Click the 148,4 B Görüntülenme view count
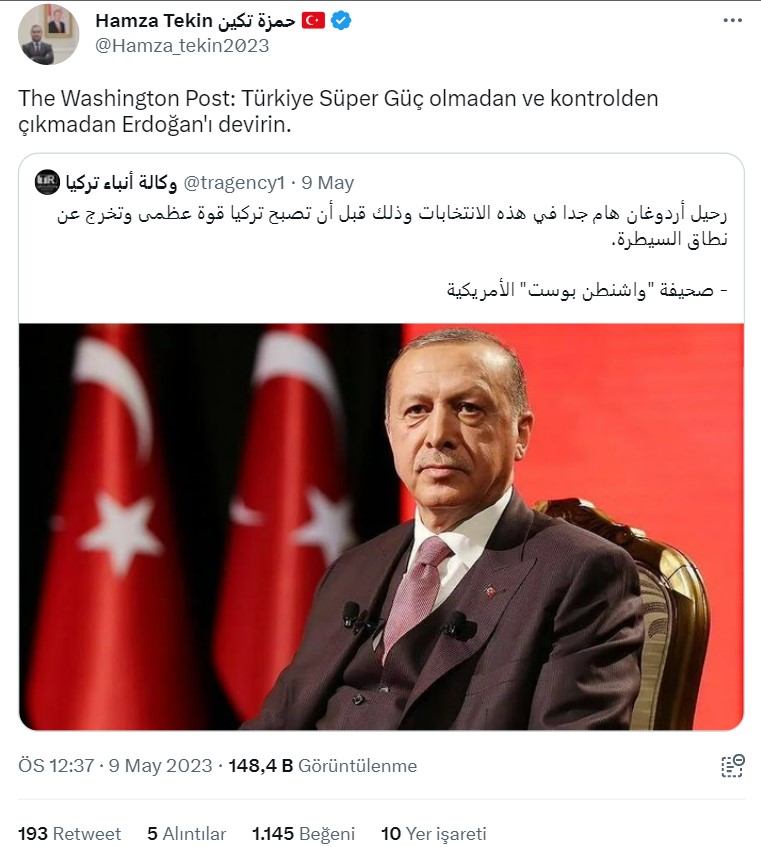Image resolution: width=761 pixels, height=847 pixels. (x=323, y=766)
